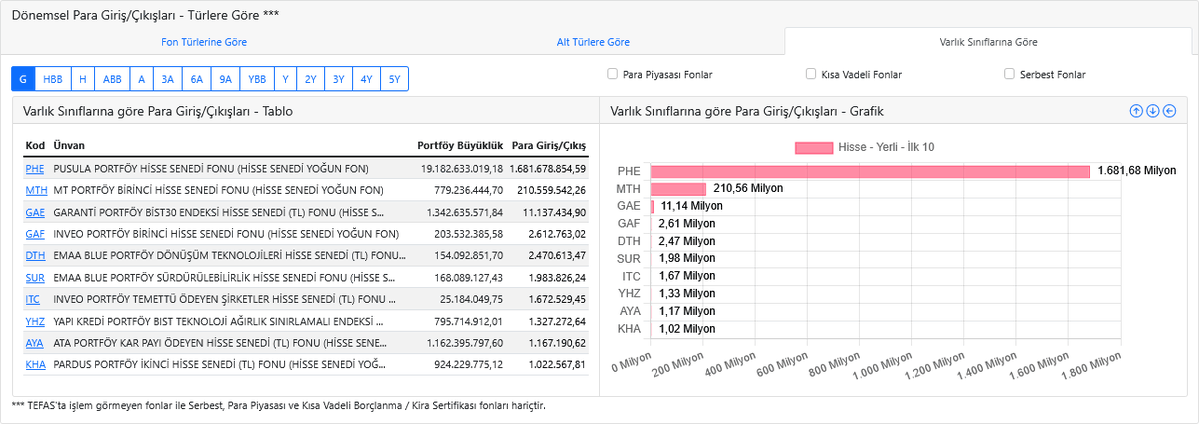
Task: Click the up arrow chart icon
Action: 1136,112
